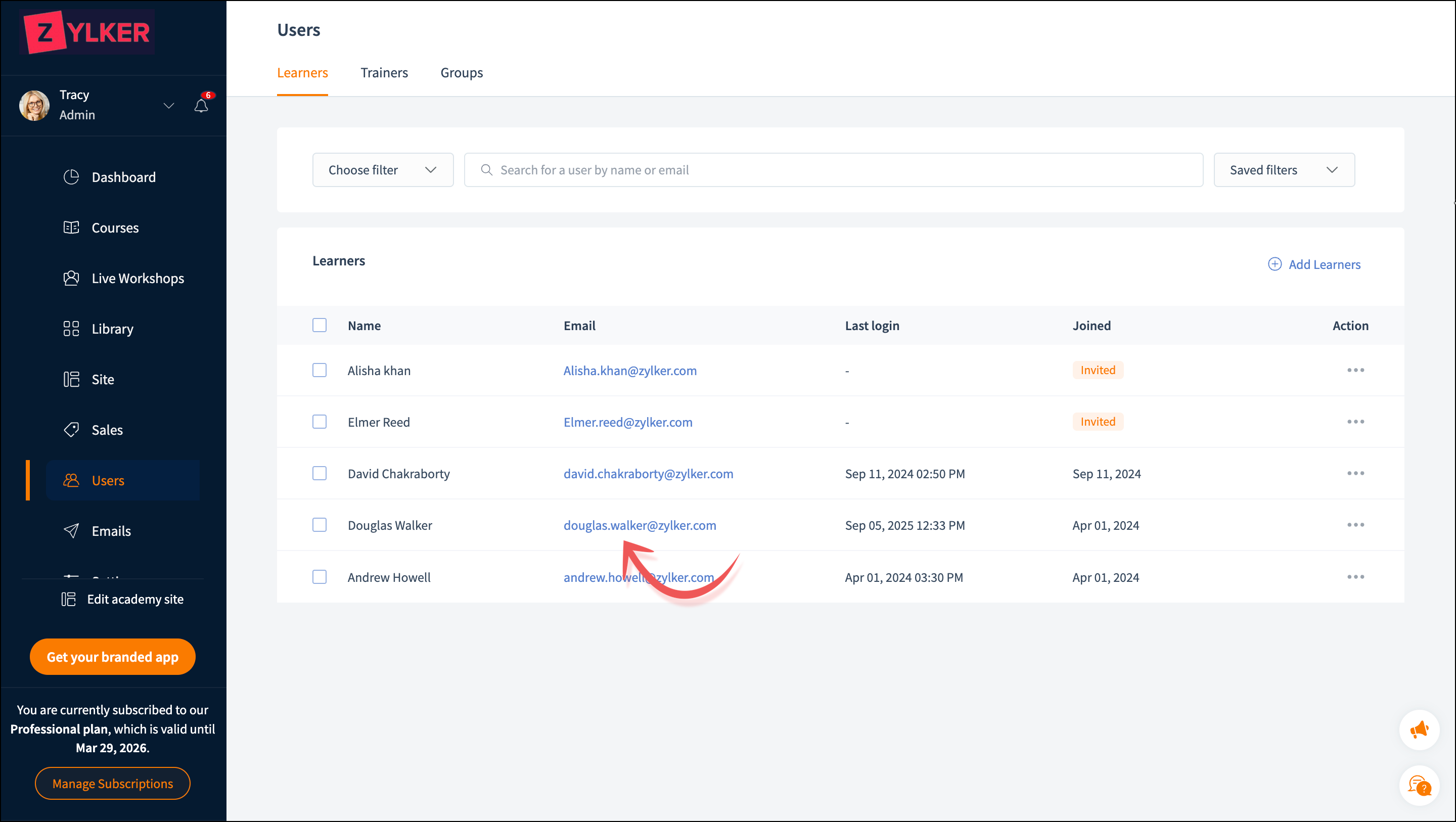The width and height of the screenshot is (1456, 822).
Task: Switch to the Groups tab
Action: coord(461,73)
